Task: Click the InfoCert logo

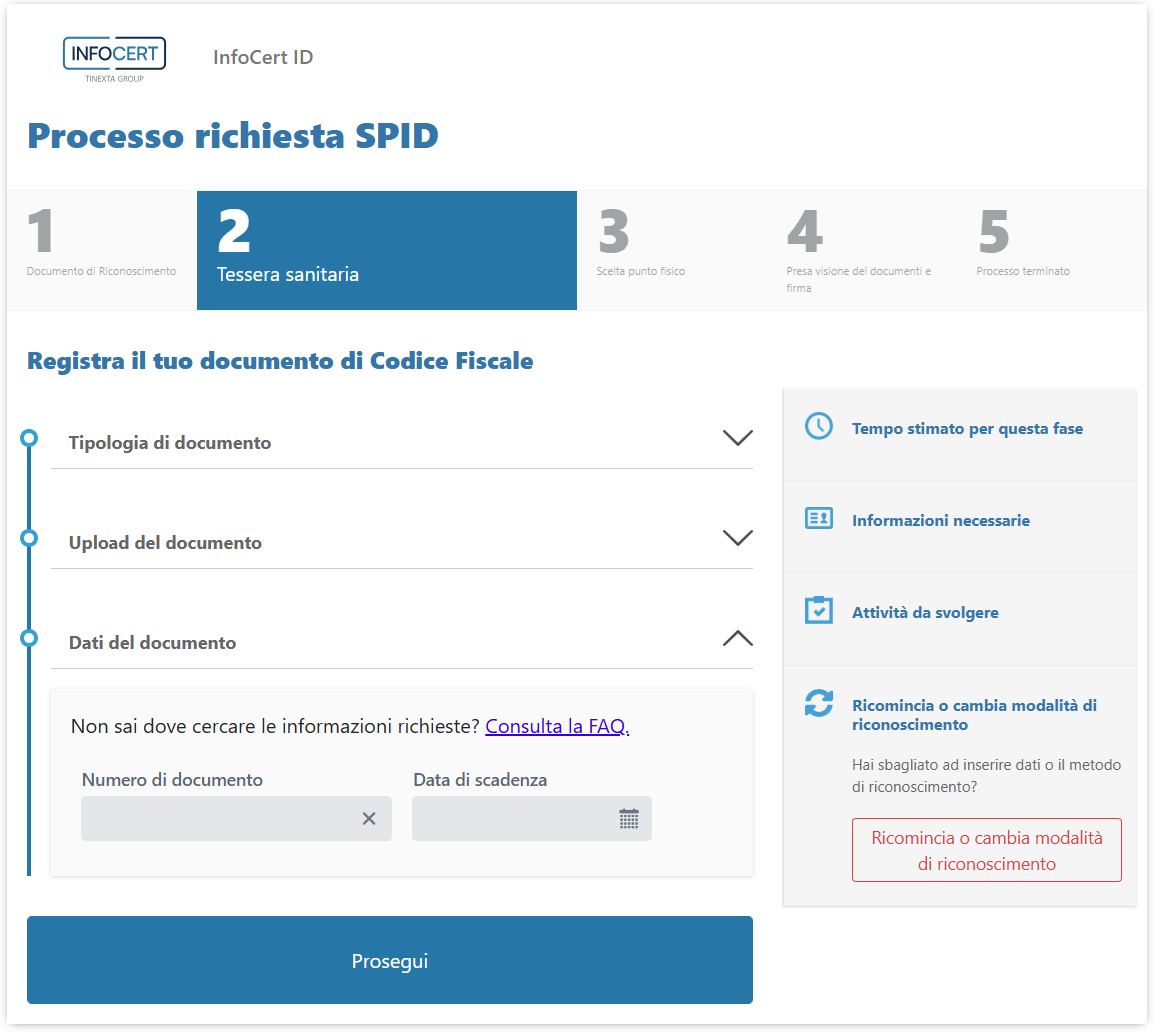Action: tap(114, 58)
